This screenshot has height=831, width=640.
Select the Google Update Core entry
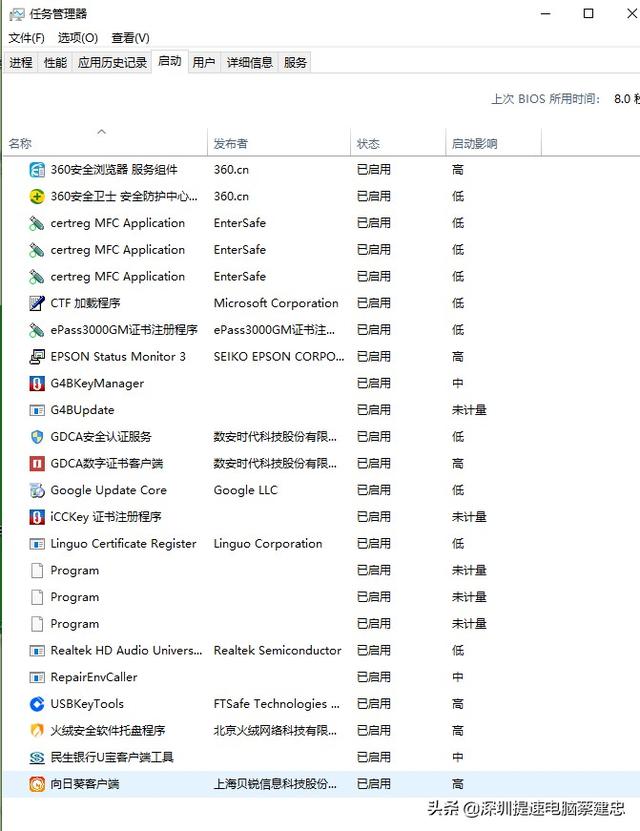coord(321,490)
